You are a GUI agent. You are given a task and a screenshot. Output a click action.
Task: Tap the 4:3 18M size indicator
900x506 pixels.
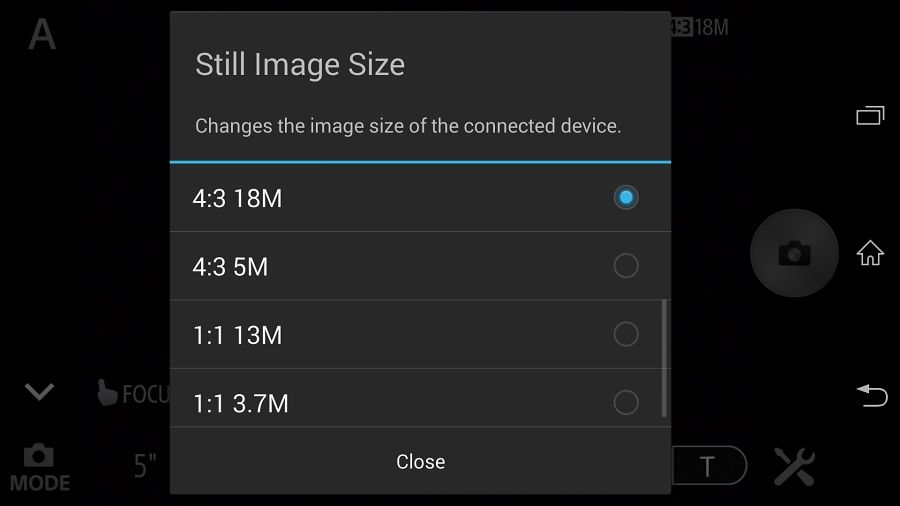(700, 27)
